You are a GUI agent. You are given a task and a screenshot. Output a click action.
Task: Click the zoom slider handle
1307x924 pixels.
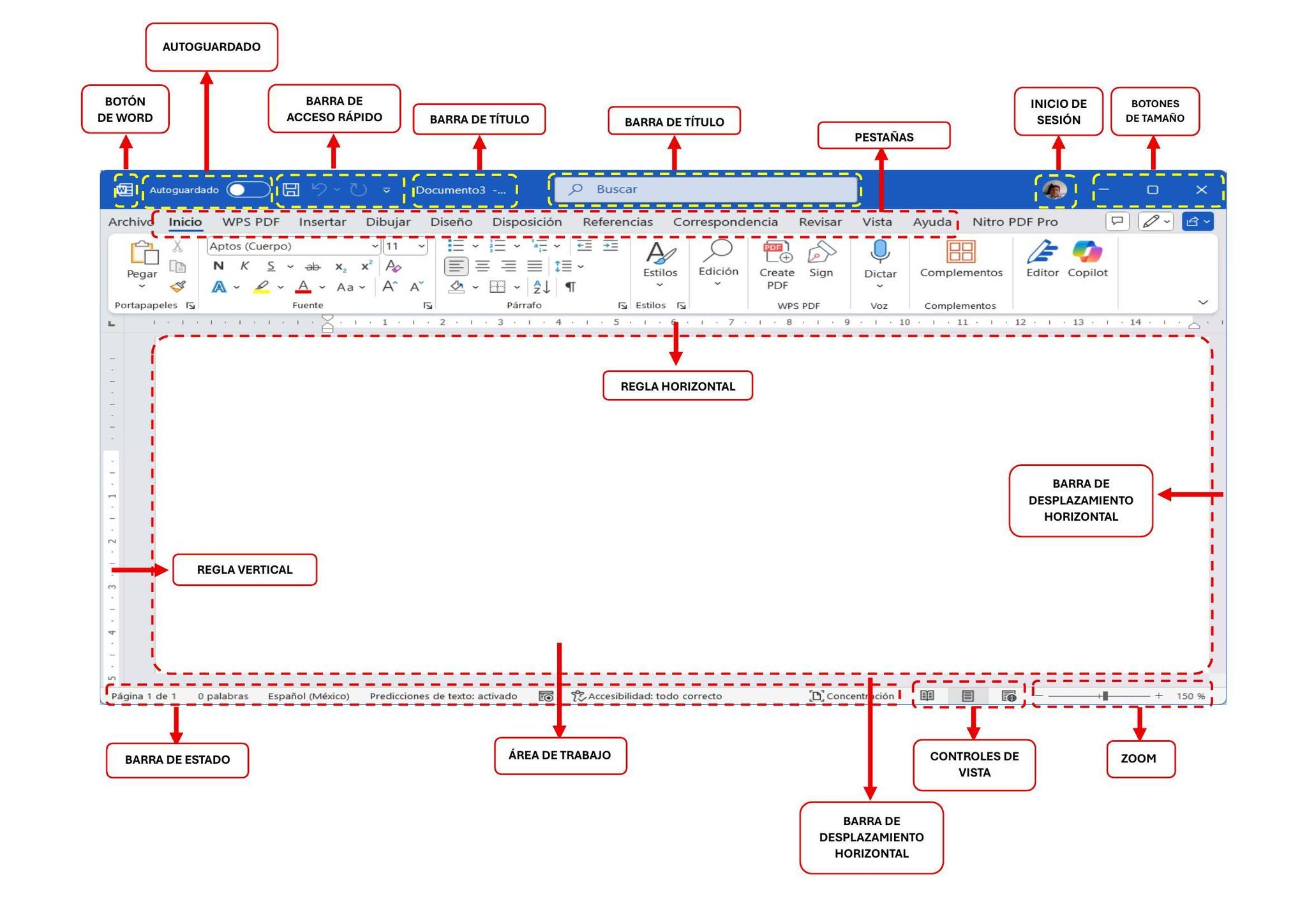[x=1105, y=696]
